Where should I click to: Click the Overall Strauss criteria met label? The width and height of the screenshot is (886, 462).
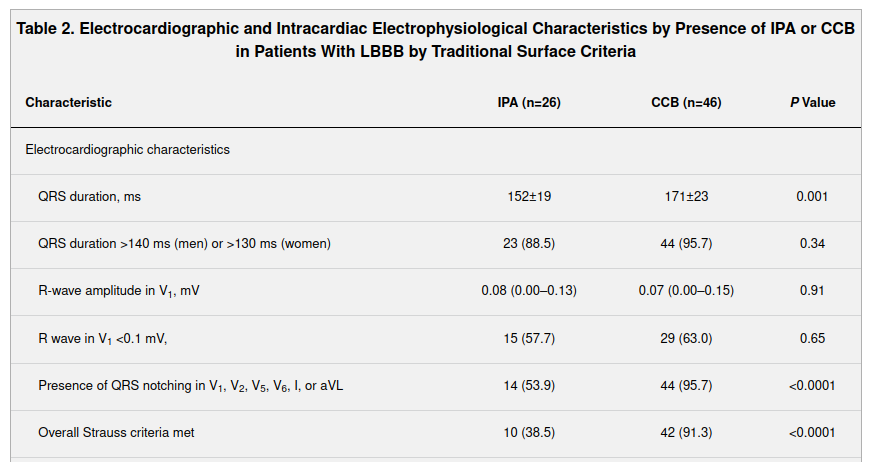tap(116, 433)
